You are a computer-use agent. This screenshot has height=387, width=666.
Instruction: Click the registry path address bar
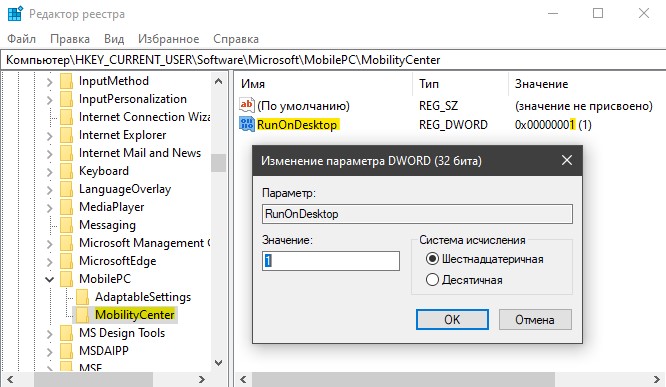[333, 60]
